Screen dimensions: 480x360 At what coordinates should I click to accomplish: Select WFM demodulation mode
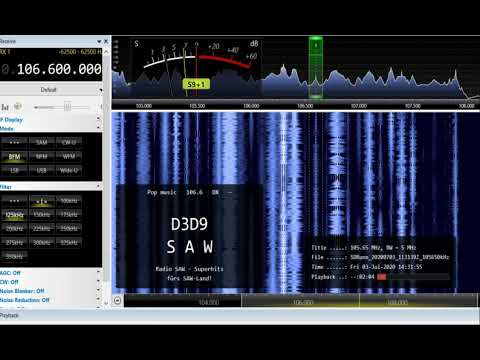(x=69, y=156)
